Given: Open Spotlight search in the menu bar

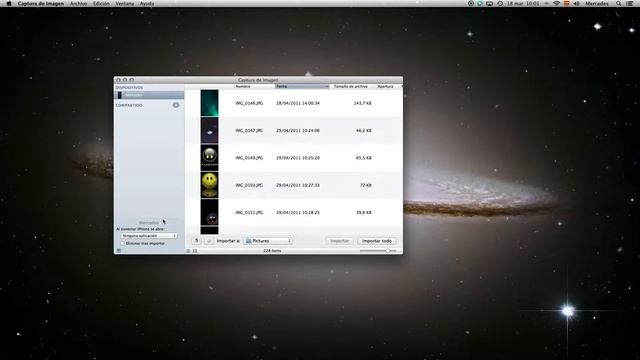Looking at the screenshot, I should [619, 3].
